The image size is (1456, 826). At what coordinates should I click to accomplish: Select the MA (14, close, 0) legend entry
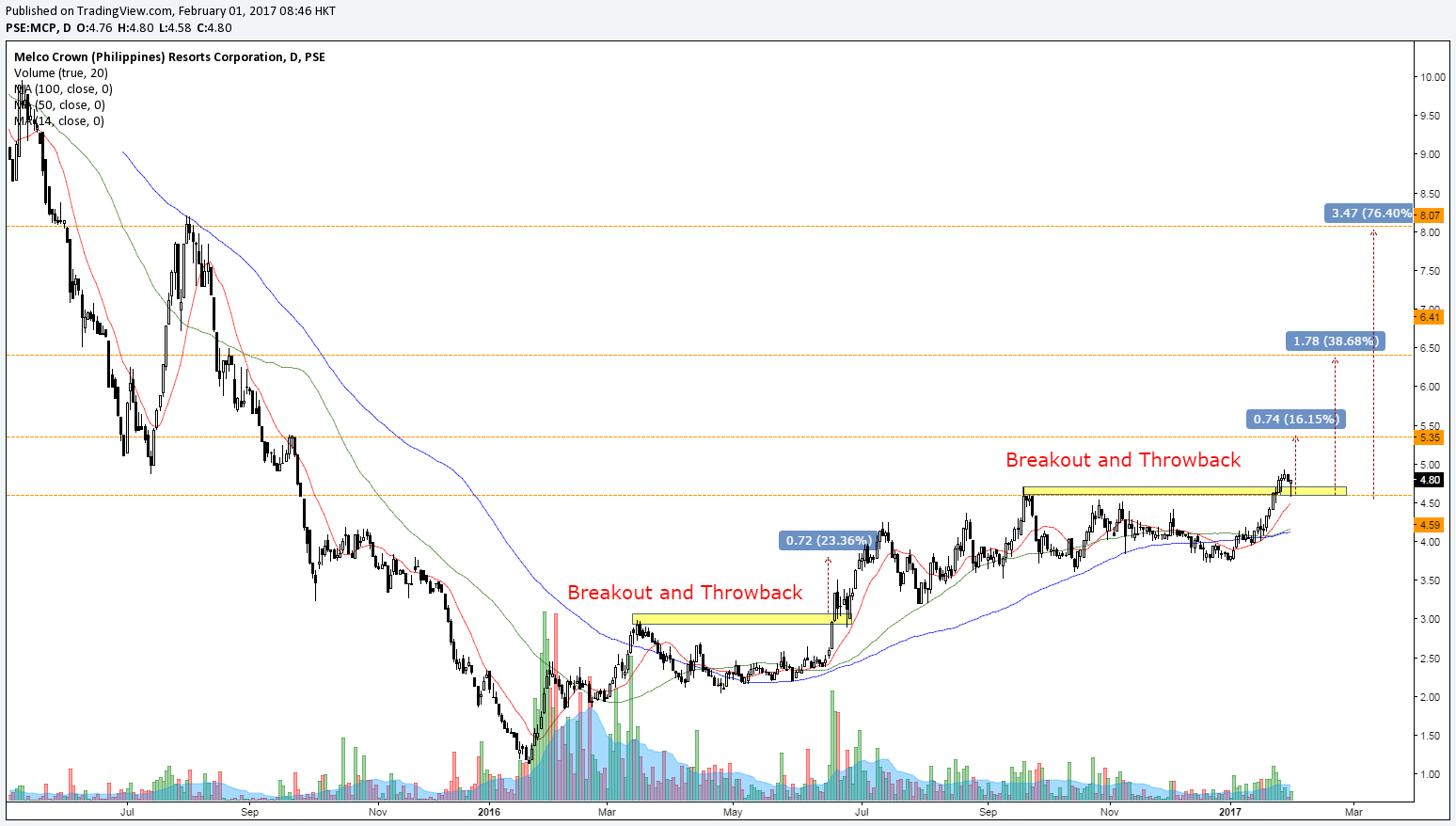[56, 120]
